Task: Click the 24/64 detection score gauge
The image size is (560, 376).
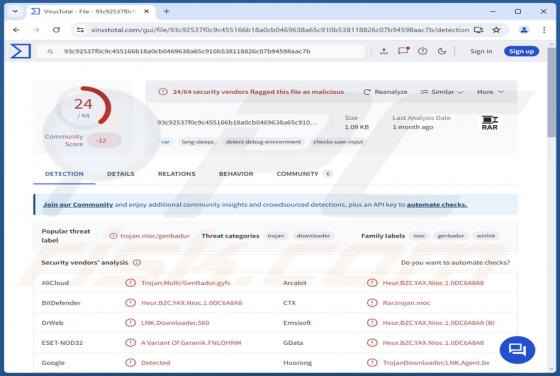Action: (x=84, y=107)
